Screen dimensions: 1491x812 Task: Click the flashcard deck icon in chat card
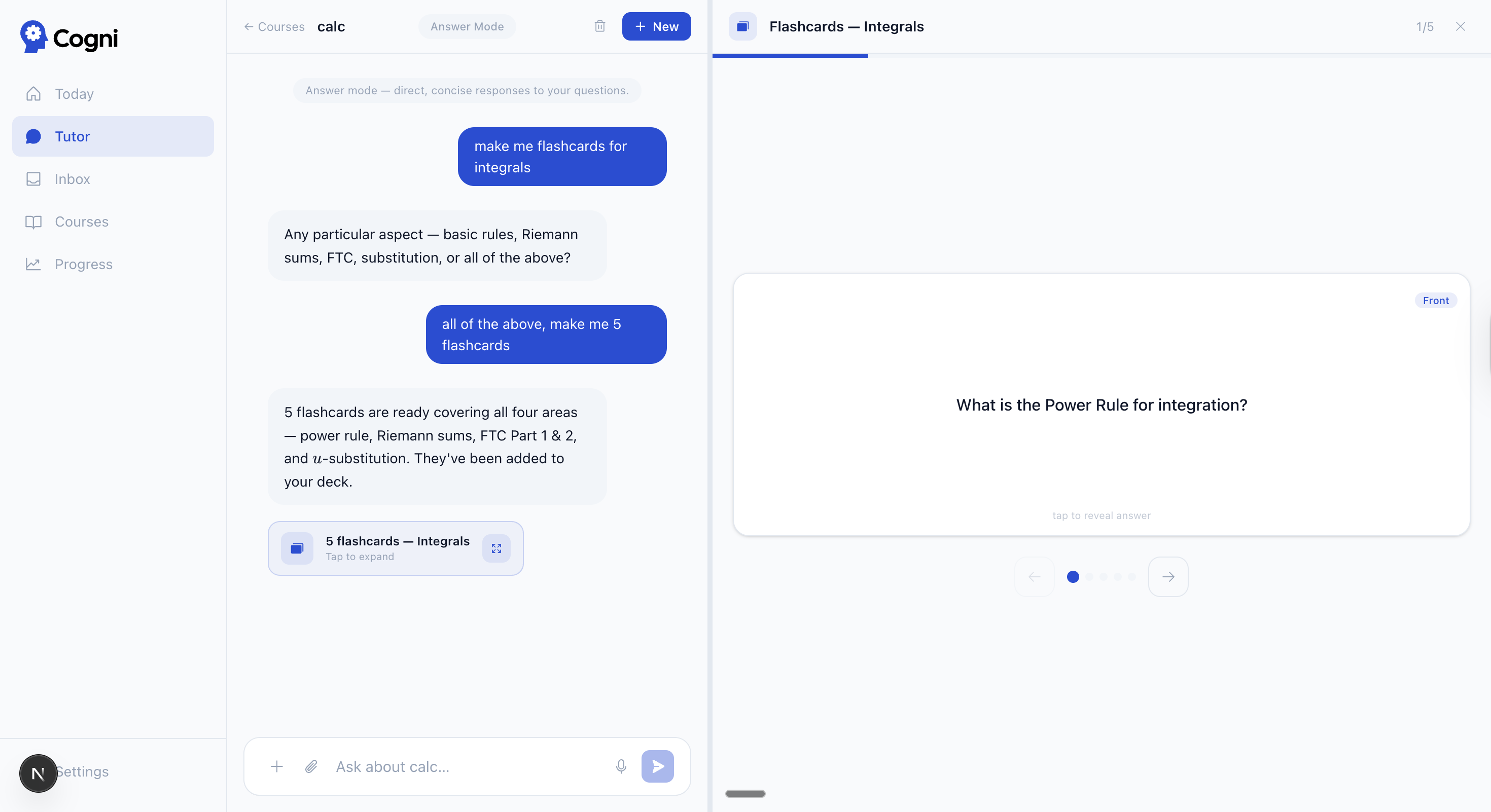pos(297,548)
